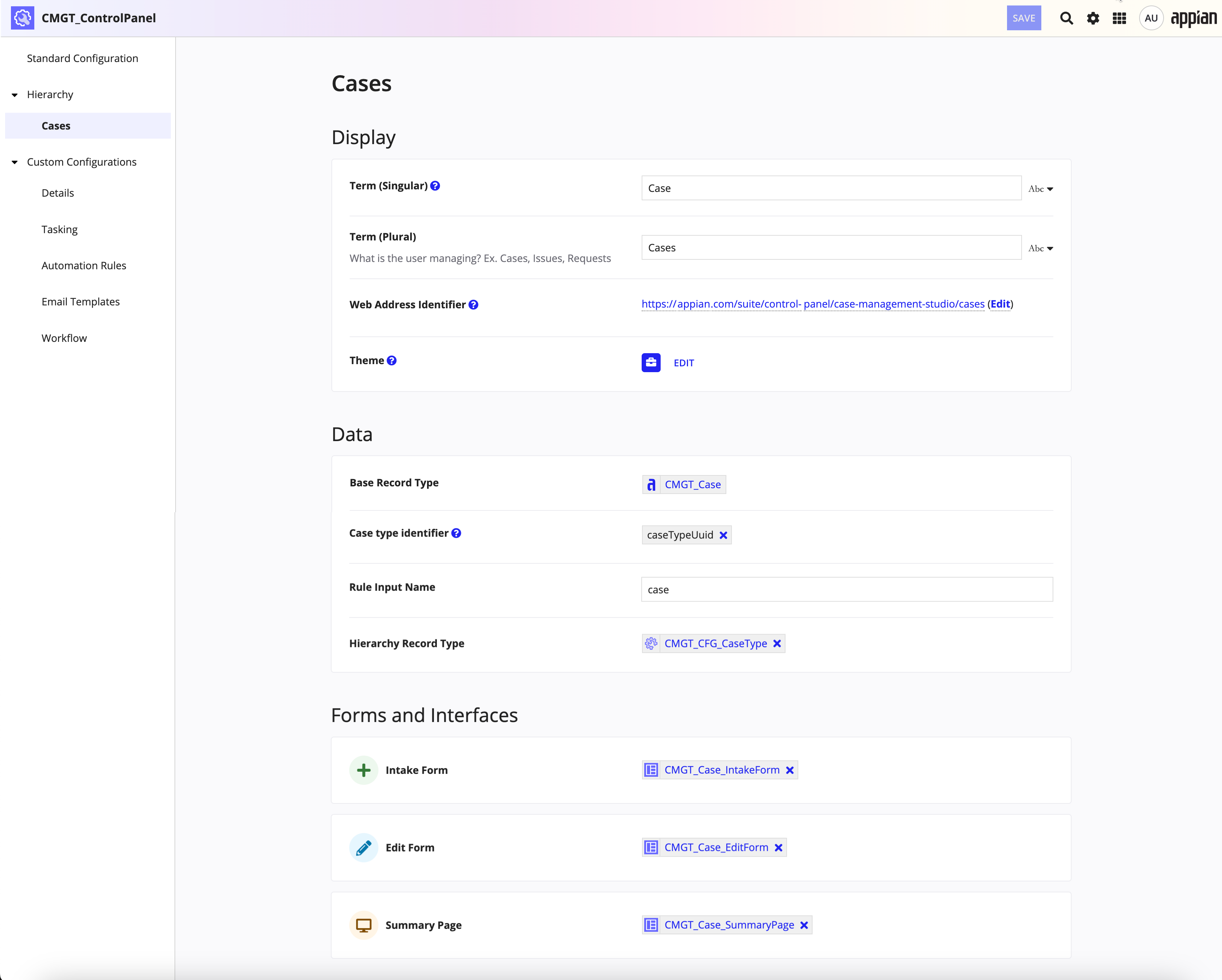
Task: Open the AU user avatar menu
Action: click(x=1150, y=18)
